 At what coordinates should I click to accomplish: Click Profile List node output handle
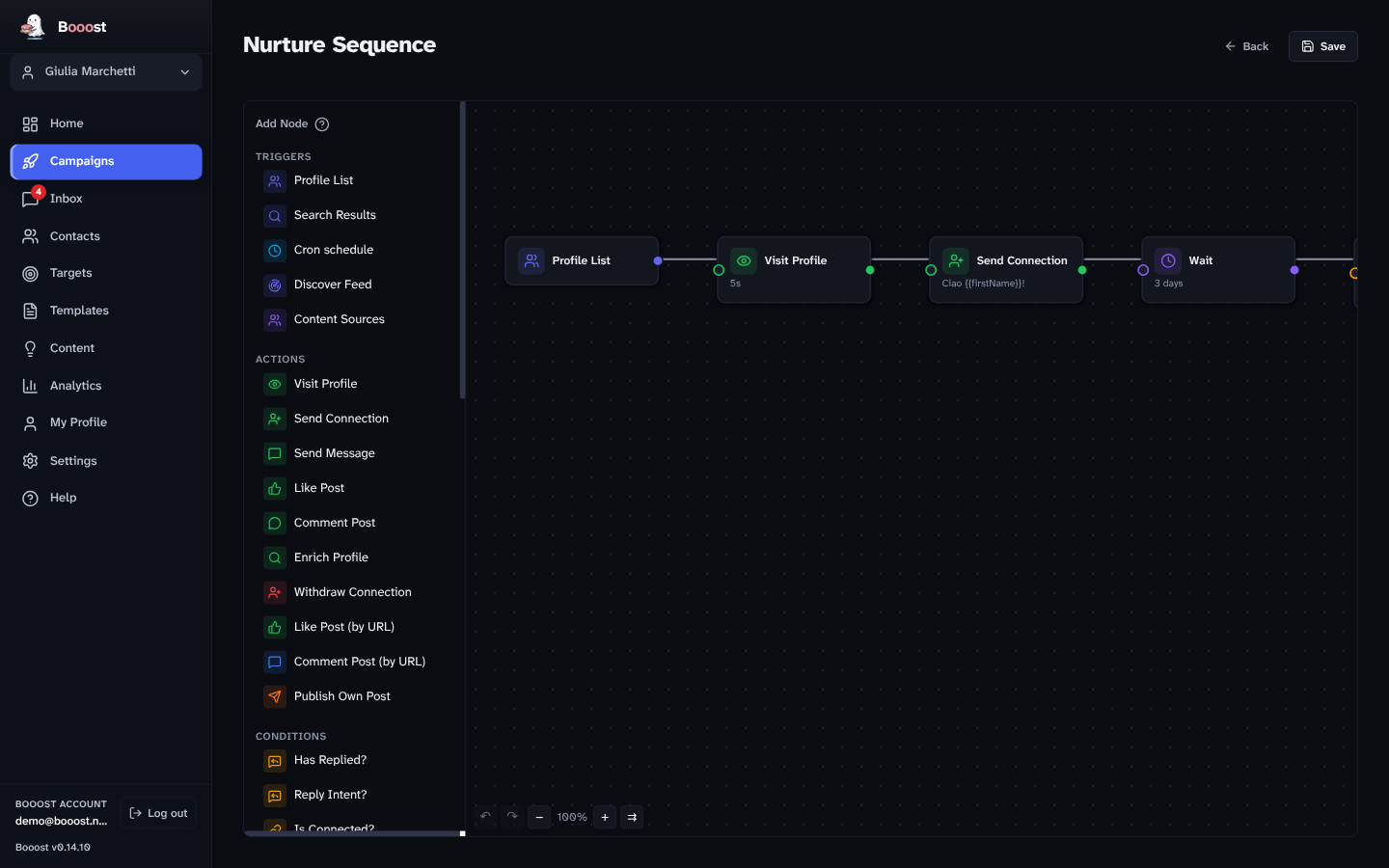point(658,260)
